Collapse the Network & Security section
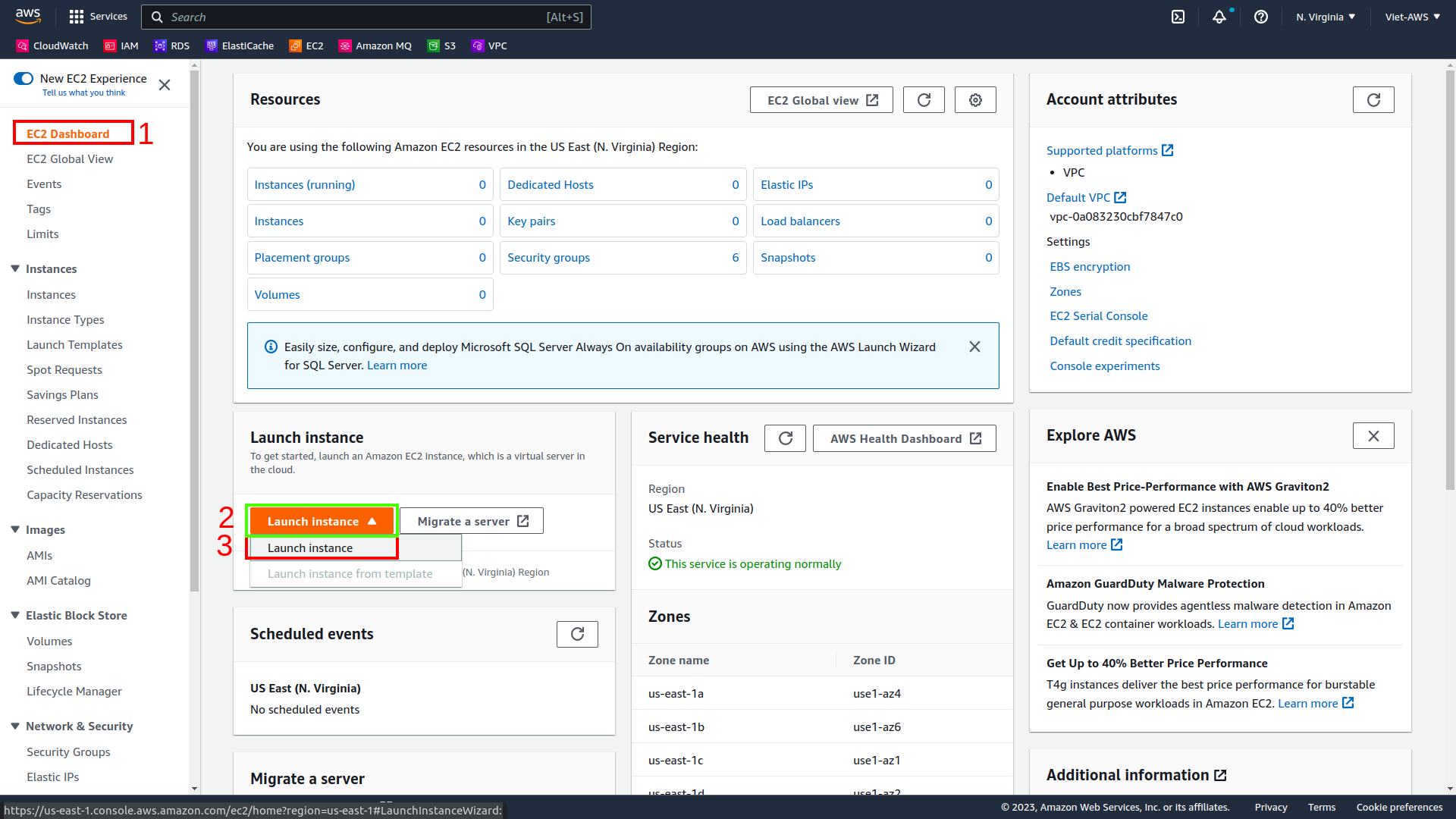The image size is (1456, 819). 15,726
